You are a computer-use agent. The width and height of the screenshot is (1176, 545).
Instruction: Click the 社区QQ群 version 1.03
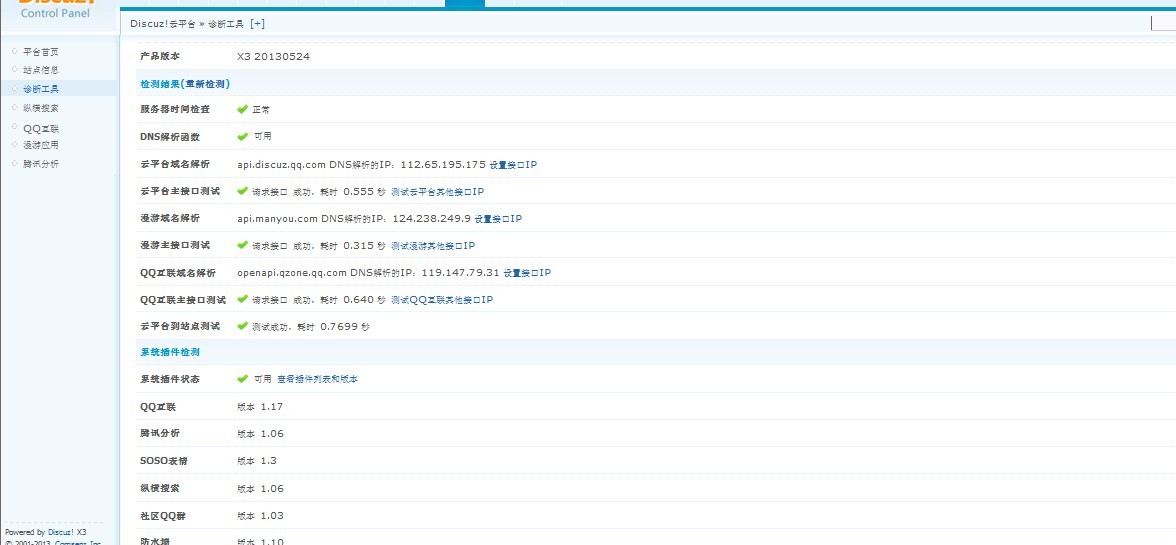260,516
